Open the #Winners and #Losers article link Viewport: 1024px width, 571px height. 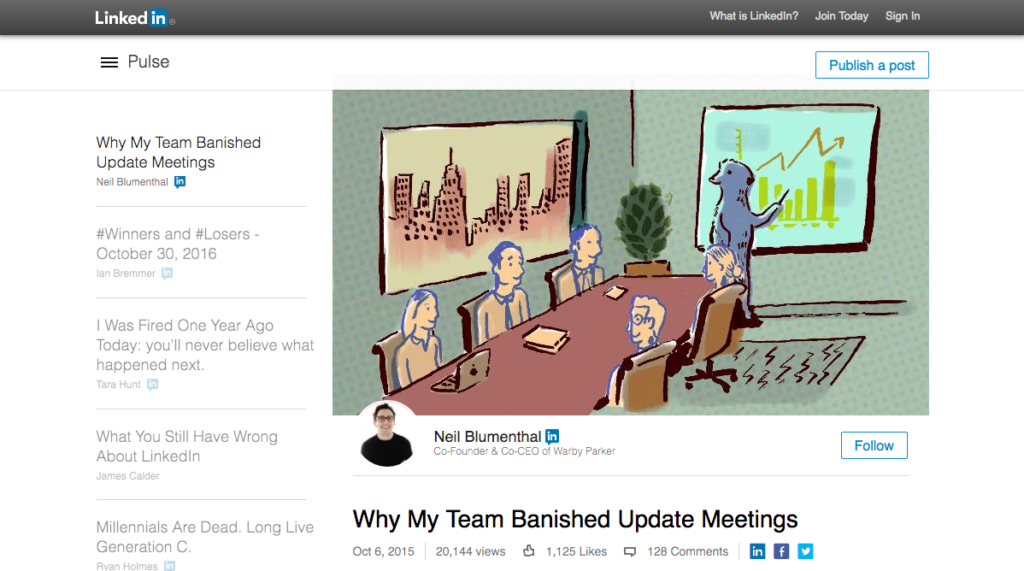click(x=178, y=244)
